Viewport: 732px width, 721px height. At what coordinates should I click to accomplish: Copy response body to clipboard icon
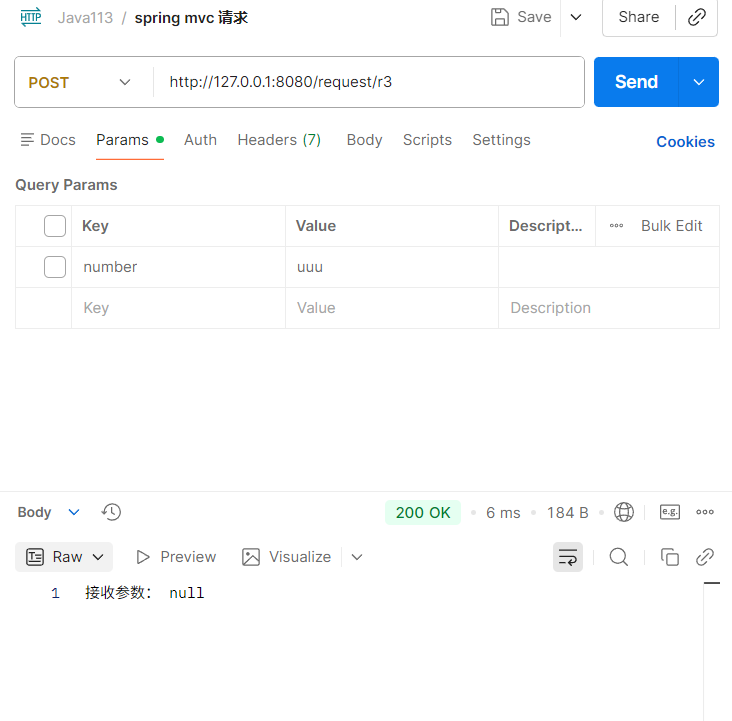tap(669, 557)
